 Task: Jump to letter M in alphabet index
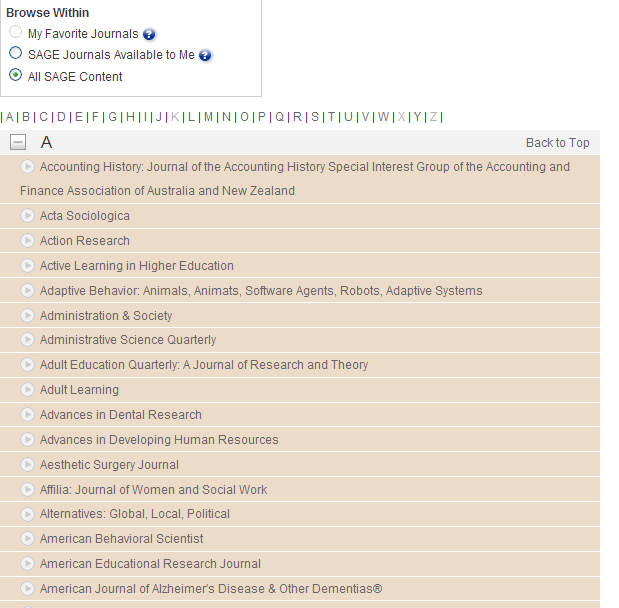point(208,117)
